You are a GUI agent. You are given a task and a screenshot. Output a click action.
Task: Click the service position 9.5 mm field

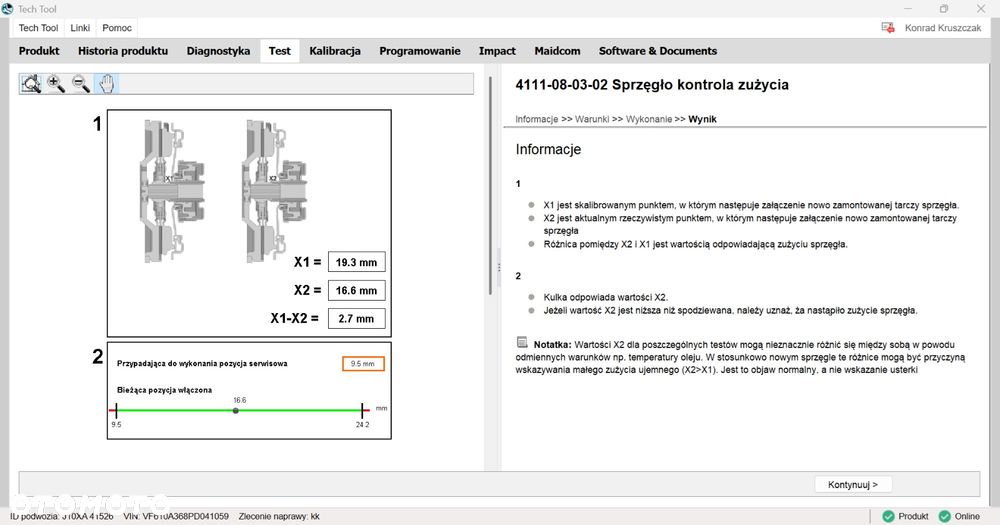pos(363,364)
